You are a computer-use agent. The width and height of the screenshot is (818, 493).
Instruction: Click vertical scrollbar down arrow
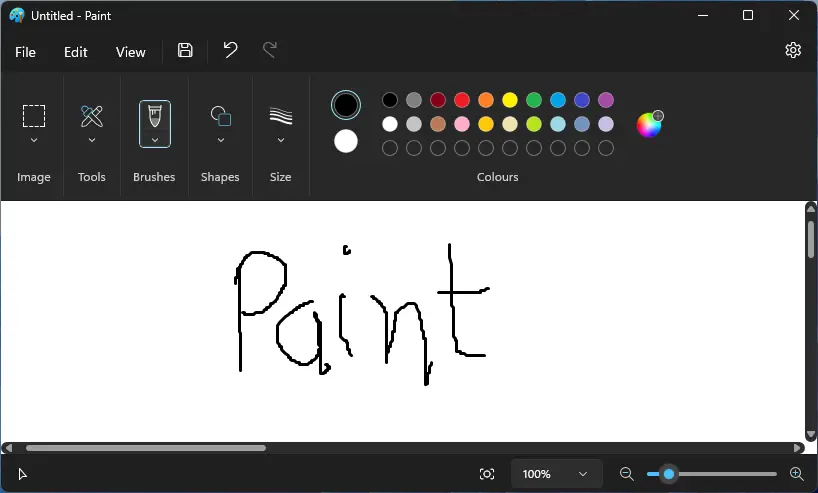point(811,434)
